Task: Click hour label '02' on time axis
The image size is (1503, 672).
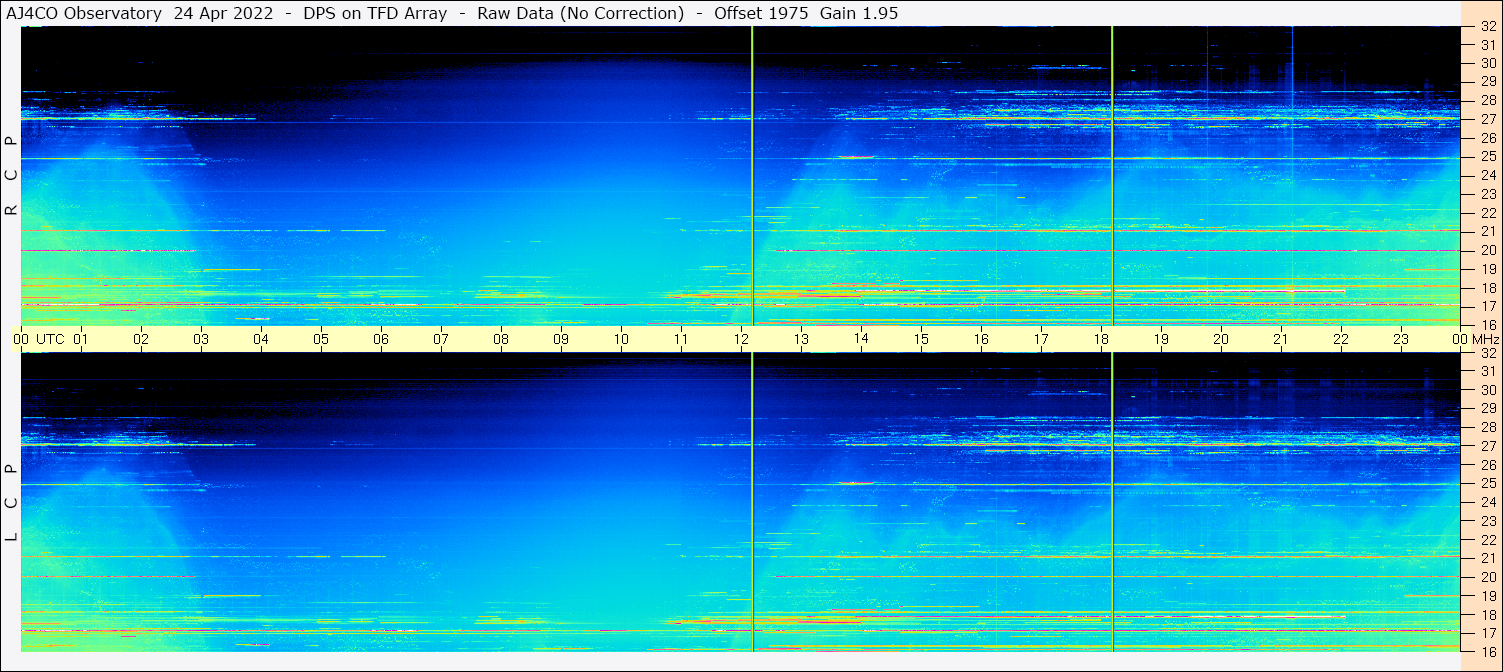Action: click(x=141, y=339)
